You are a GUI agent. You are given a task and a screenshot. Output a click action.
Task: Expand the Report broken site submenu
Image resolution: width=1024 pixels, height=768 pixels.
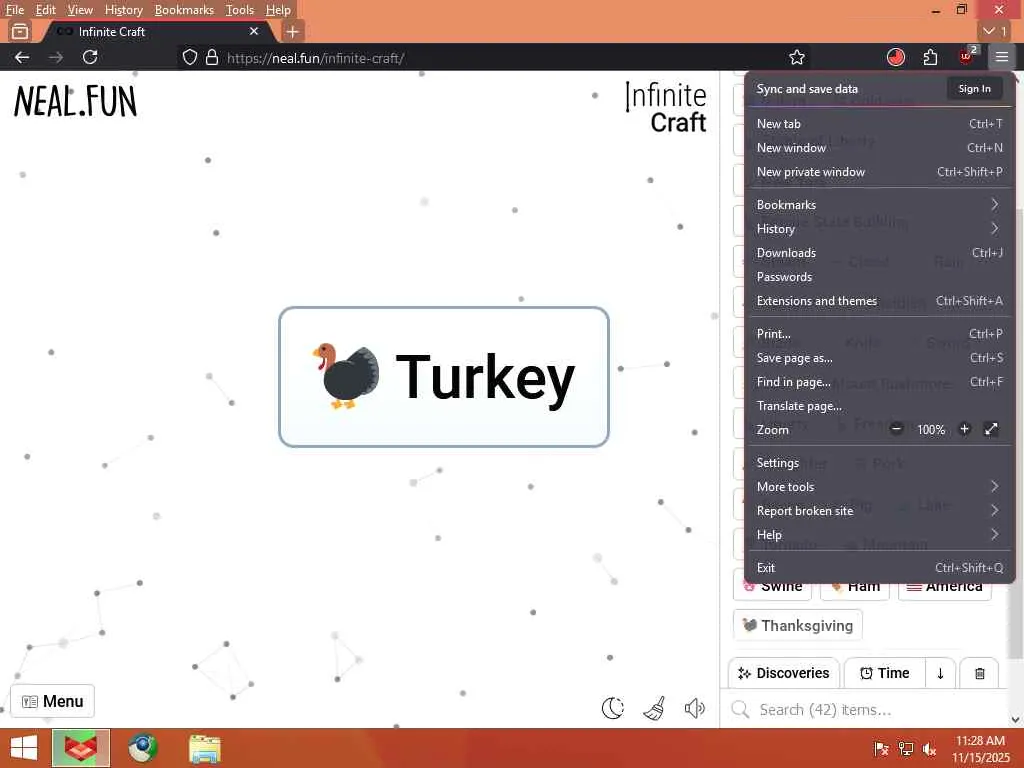coord(880,511)
